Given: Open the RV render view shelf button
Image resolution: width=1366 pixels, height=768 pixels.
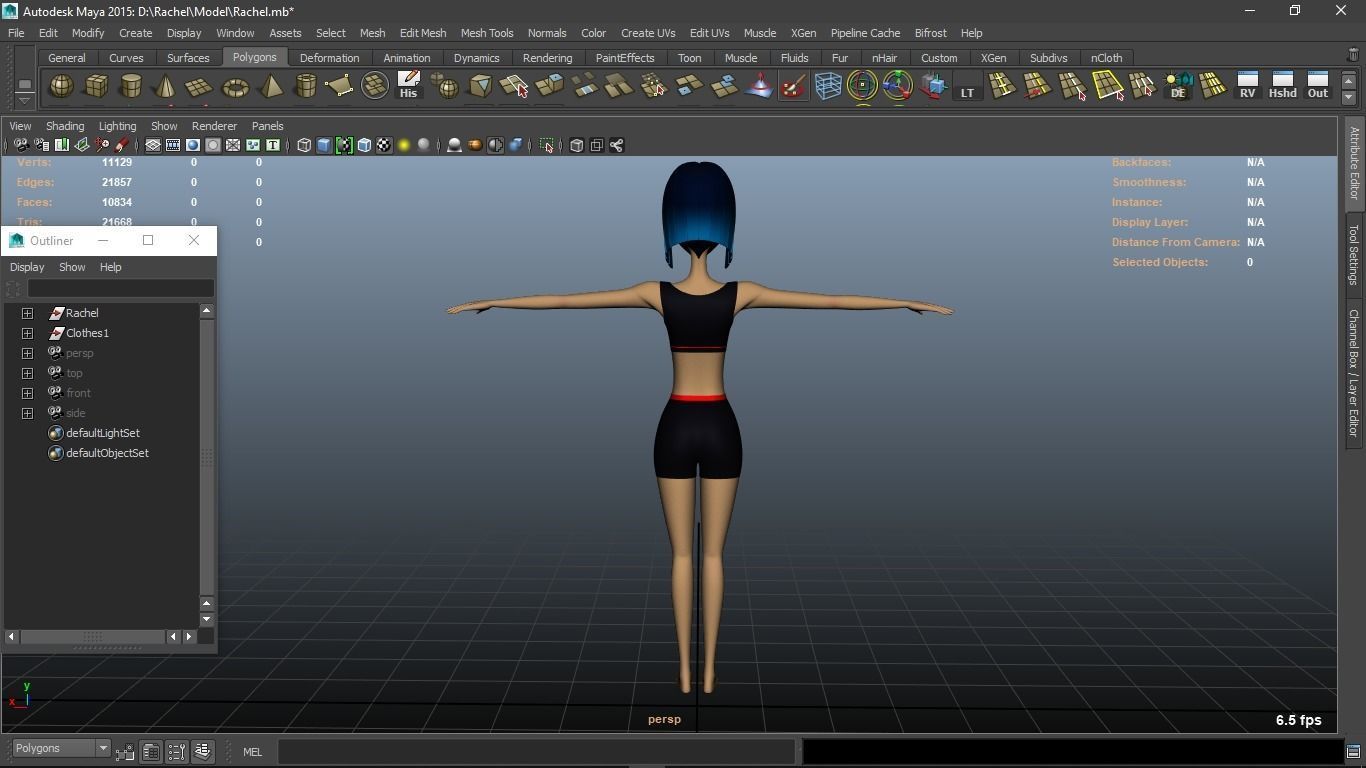Looking at the screenshot, I should (x=1247, y=85).
